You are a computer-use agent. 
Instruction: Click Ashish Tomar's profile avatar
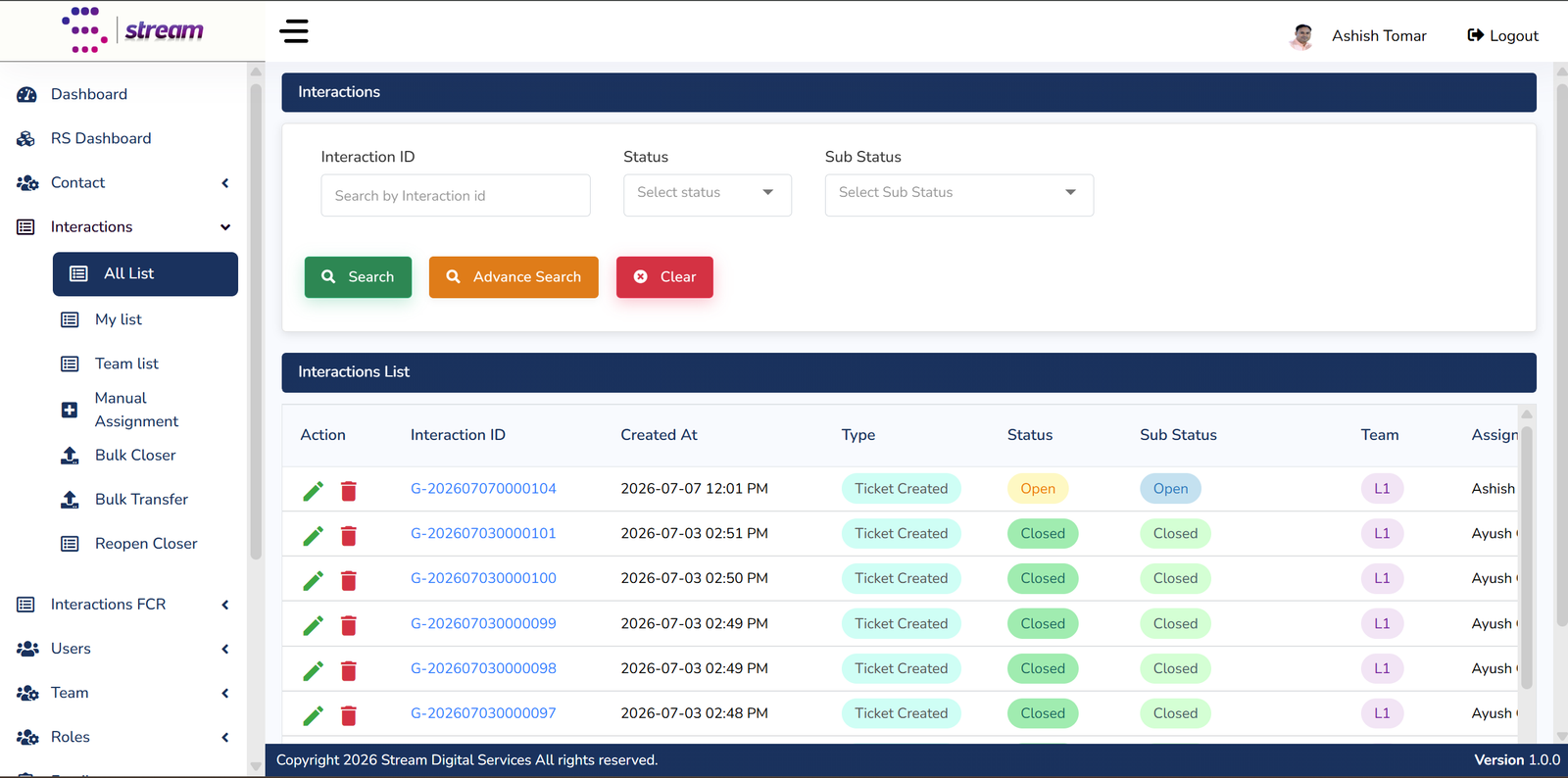tap(1301, 36)
